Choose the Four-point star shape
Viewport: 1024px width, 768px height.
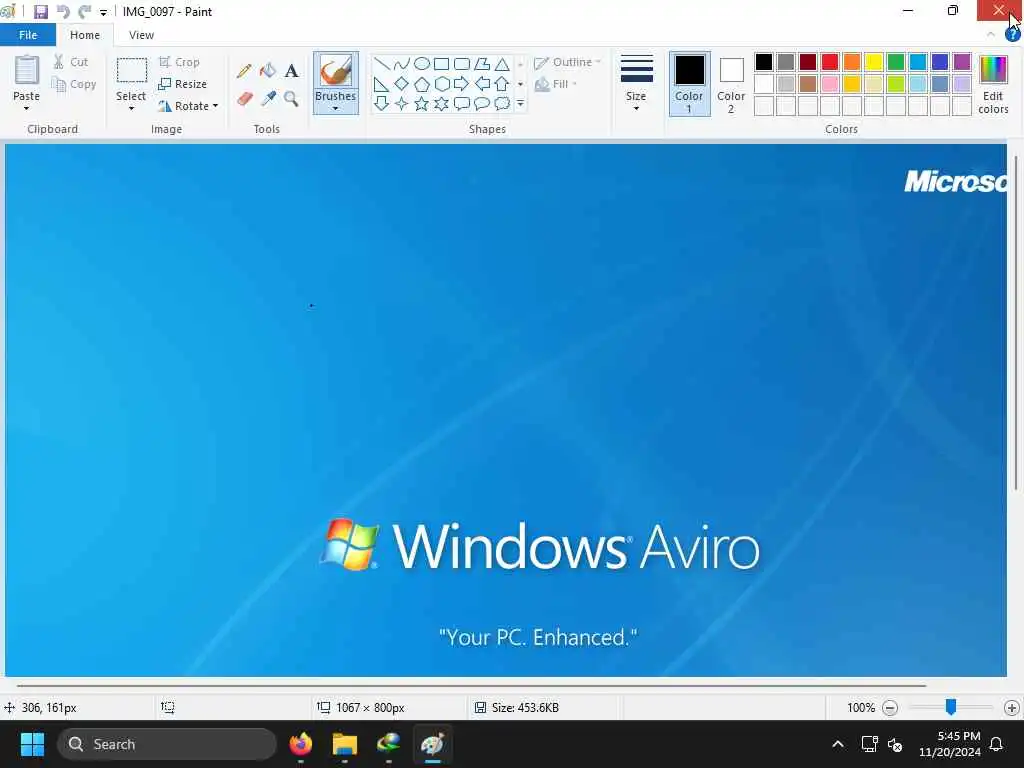402,103
